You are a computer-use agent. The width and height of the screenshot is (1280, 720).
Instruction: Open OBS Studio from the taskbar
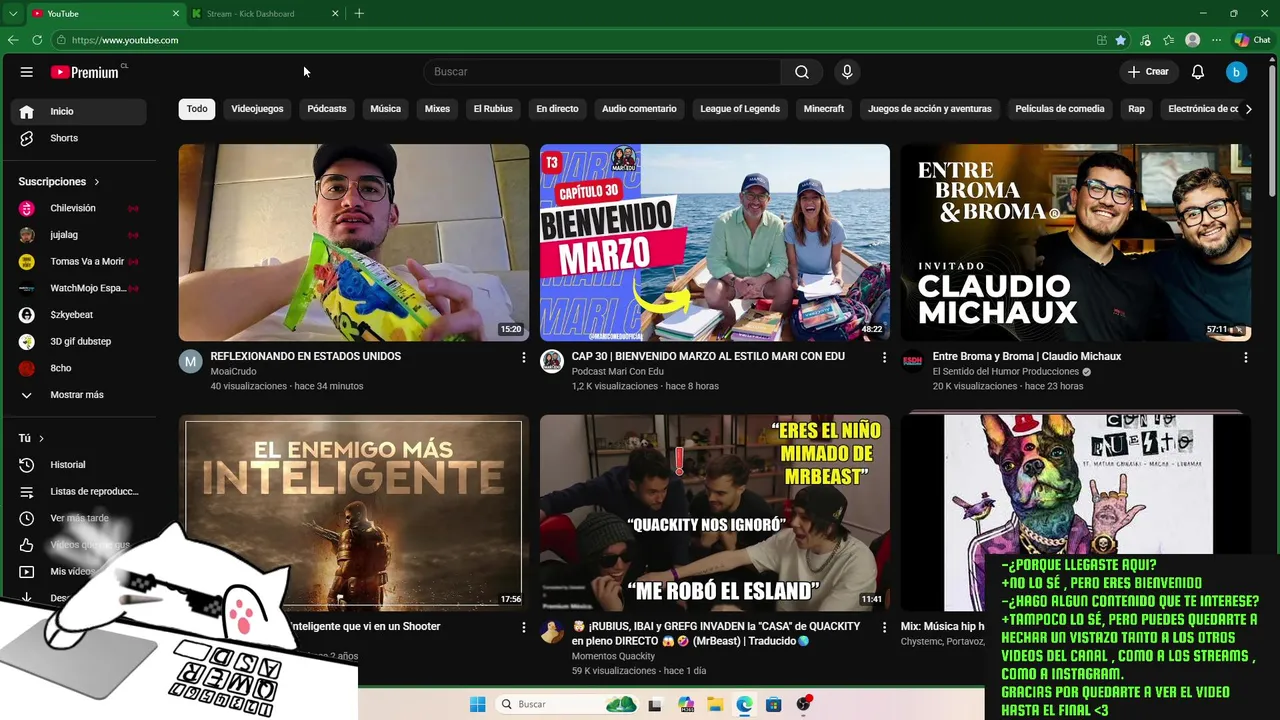point(803,704)
